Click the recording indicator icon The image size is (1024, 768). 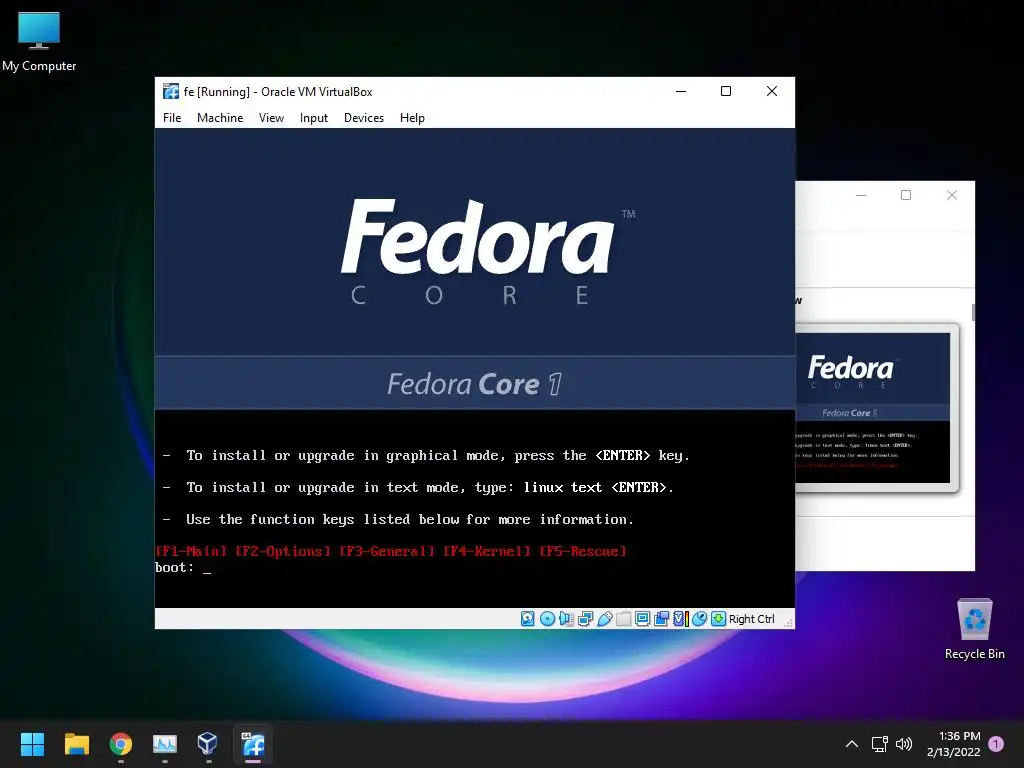pyautogui.click(x=662, y=618)
